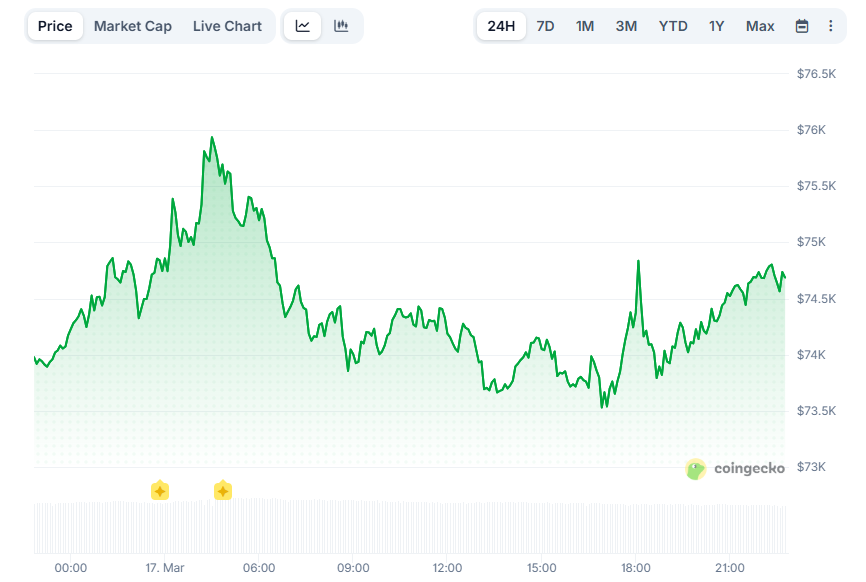866x582 pixels.
Task: Open the 3M chart view
Action: pos(626,26)
